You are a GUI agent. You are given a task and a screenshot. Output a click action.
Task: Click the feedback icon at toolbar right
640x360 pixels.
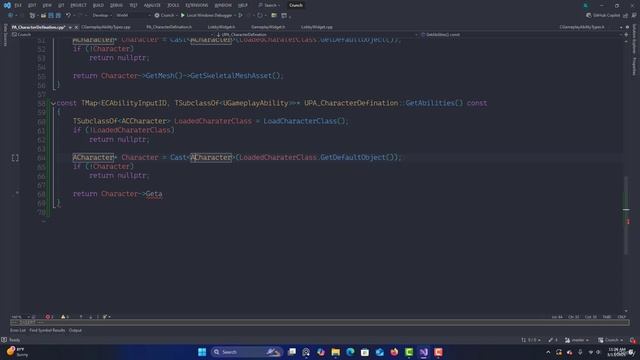tap(634, 16)
